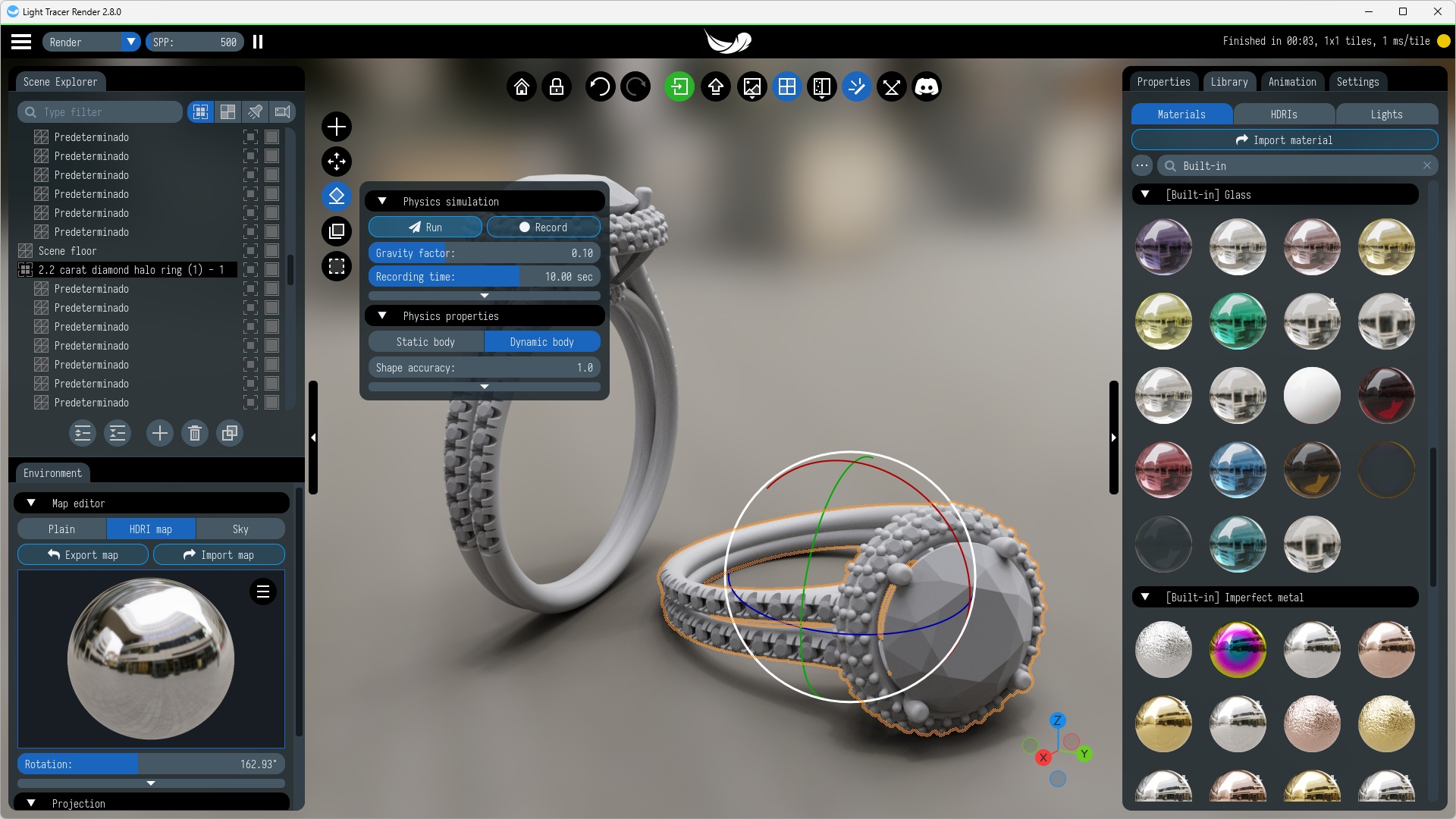
Task: Open the Discord icon in toolbar
Action: click(x=927, y=87)
